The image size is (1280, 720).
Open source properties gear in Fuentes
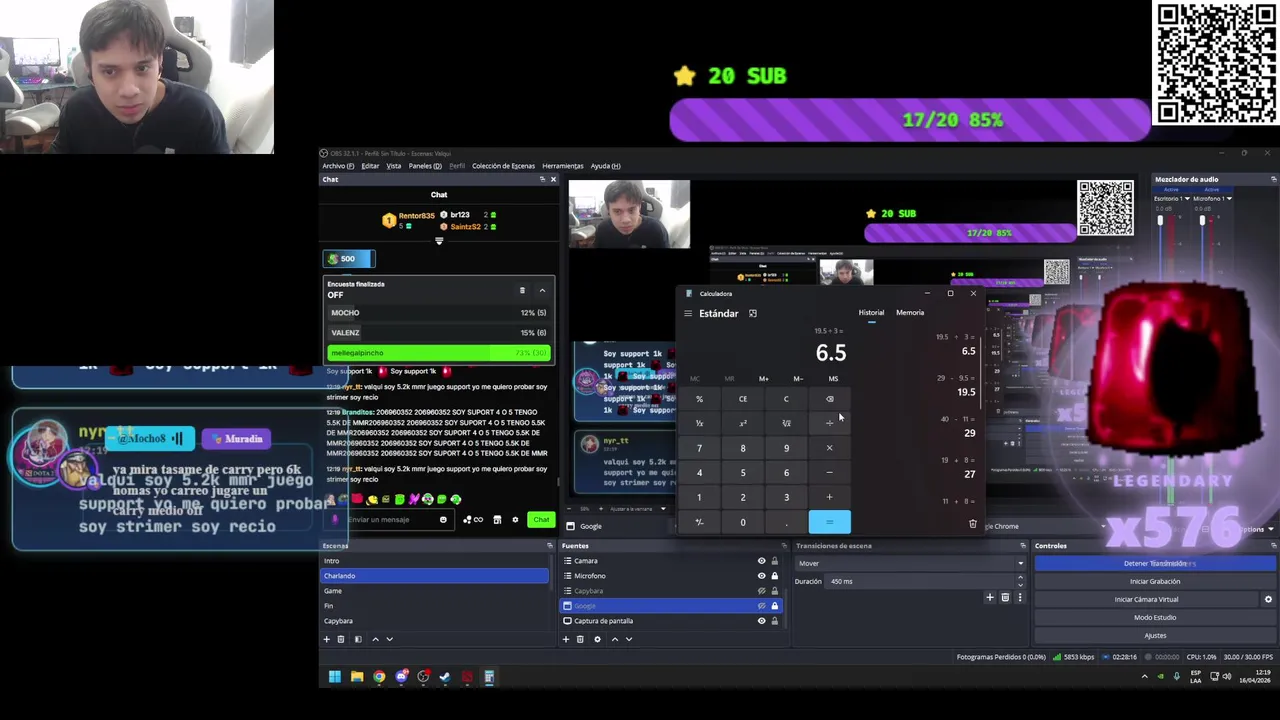click(597, 639)
